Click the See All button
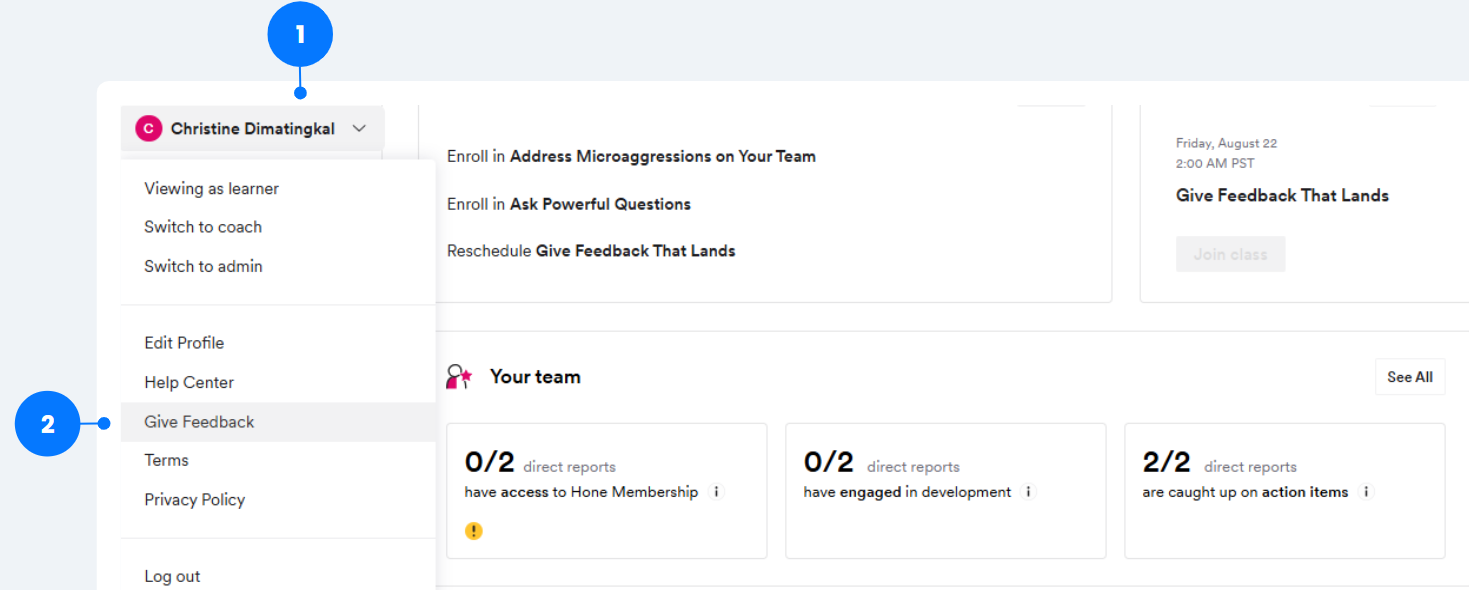The image size is (1469, 590). tap(1409, 377)
